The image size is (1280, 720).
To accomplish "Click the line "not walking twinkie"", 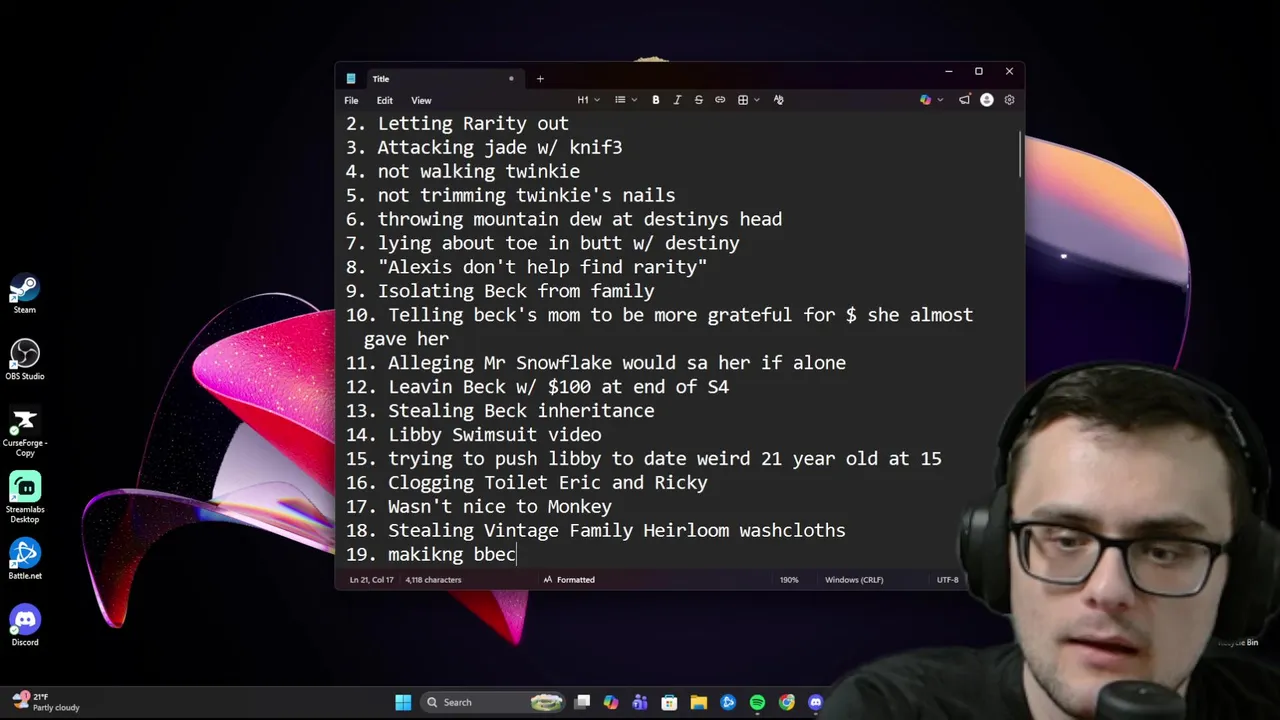I will (479, 172).
